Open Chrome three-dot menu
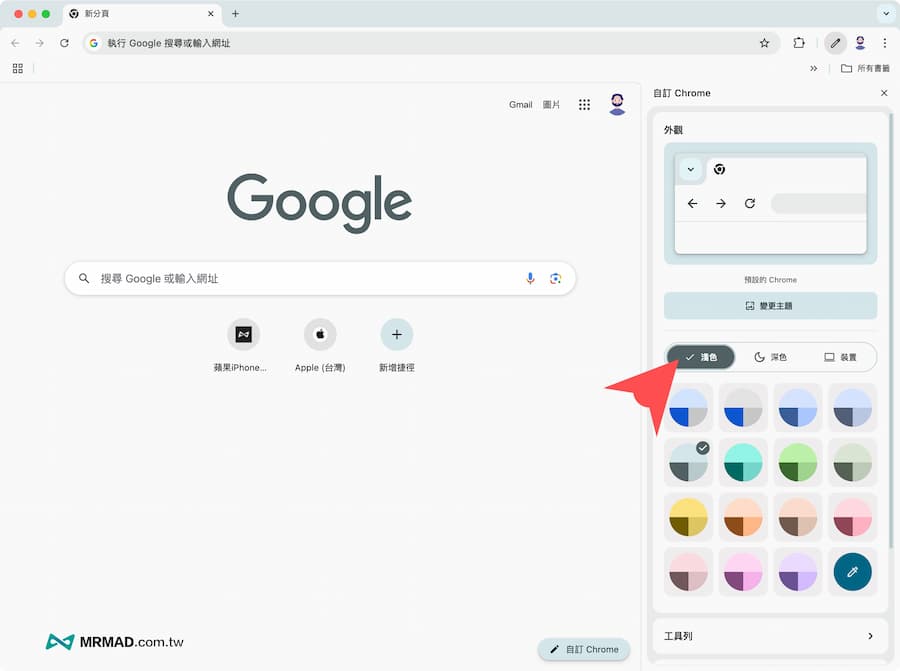The image size is (900, 671). tap(885, 43)
